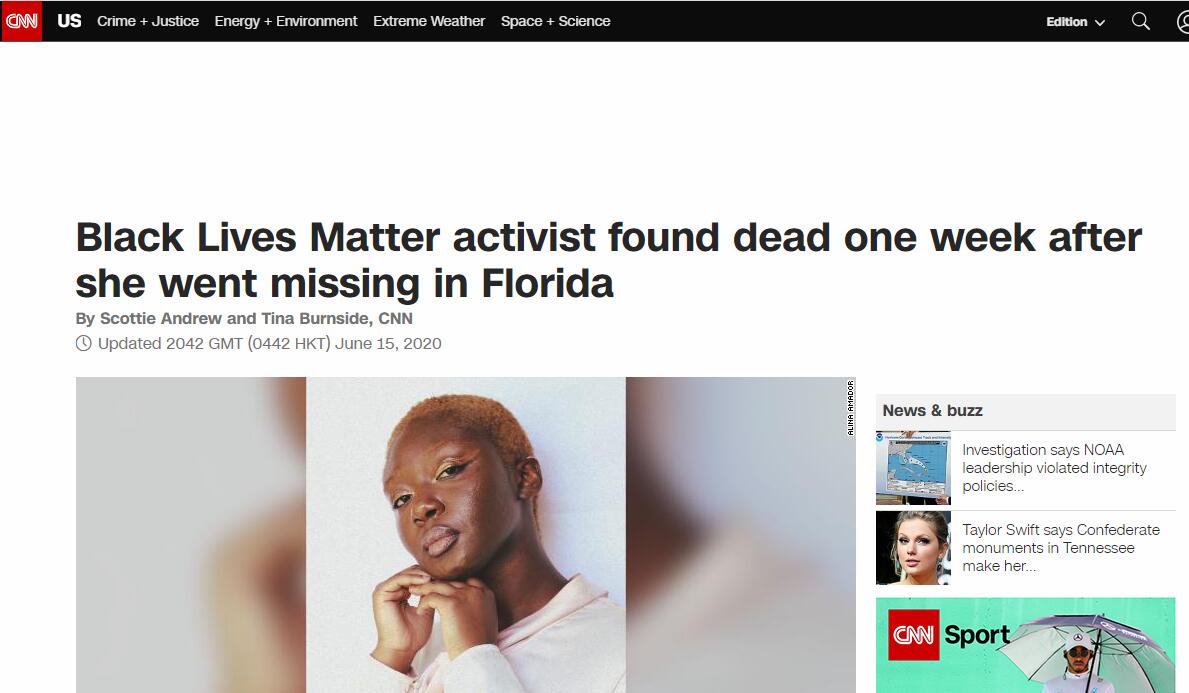Expand the Edition dropdown

pyautogui.click(x=1075, y=22)
